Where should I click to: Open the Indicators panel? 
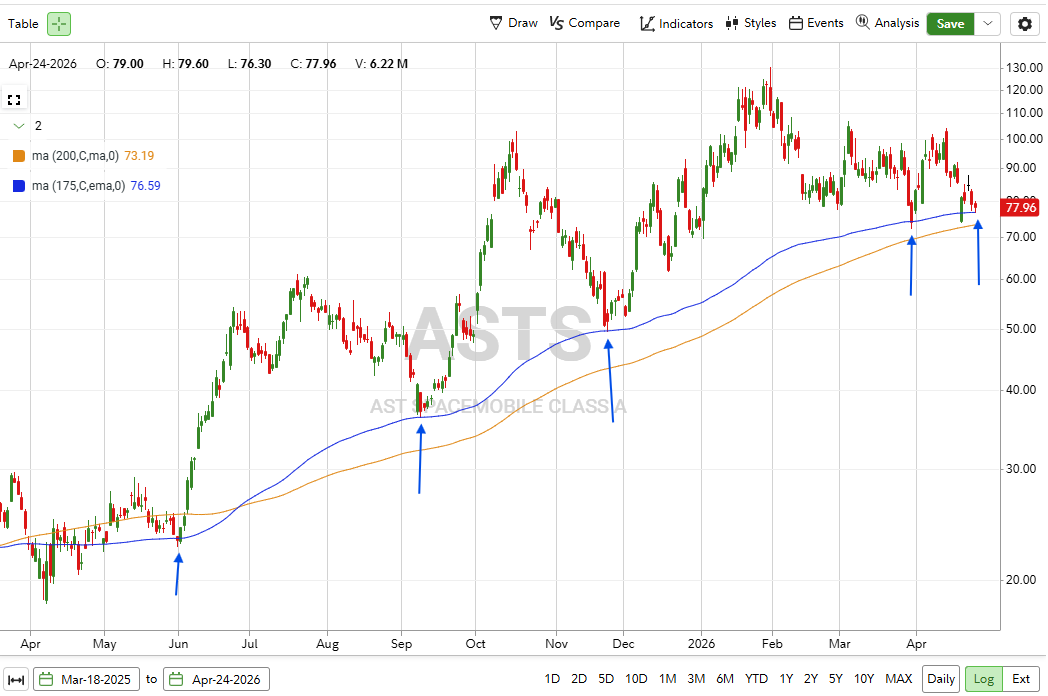click(x=676, y=23)
